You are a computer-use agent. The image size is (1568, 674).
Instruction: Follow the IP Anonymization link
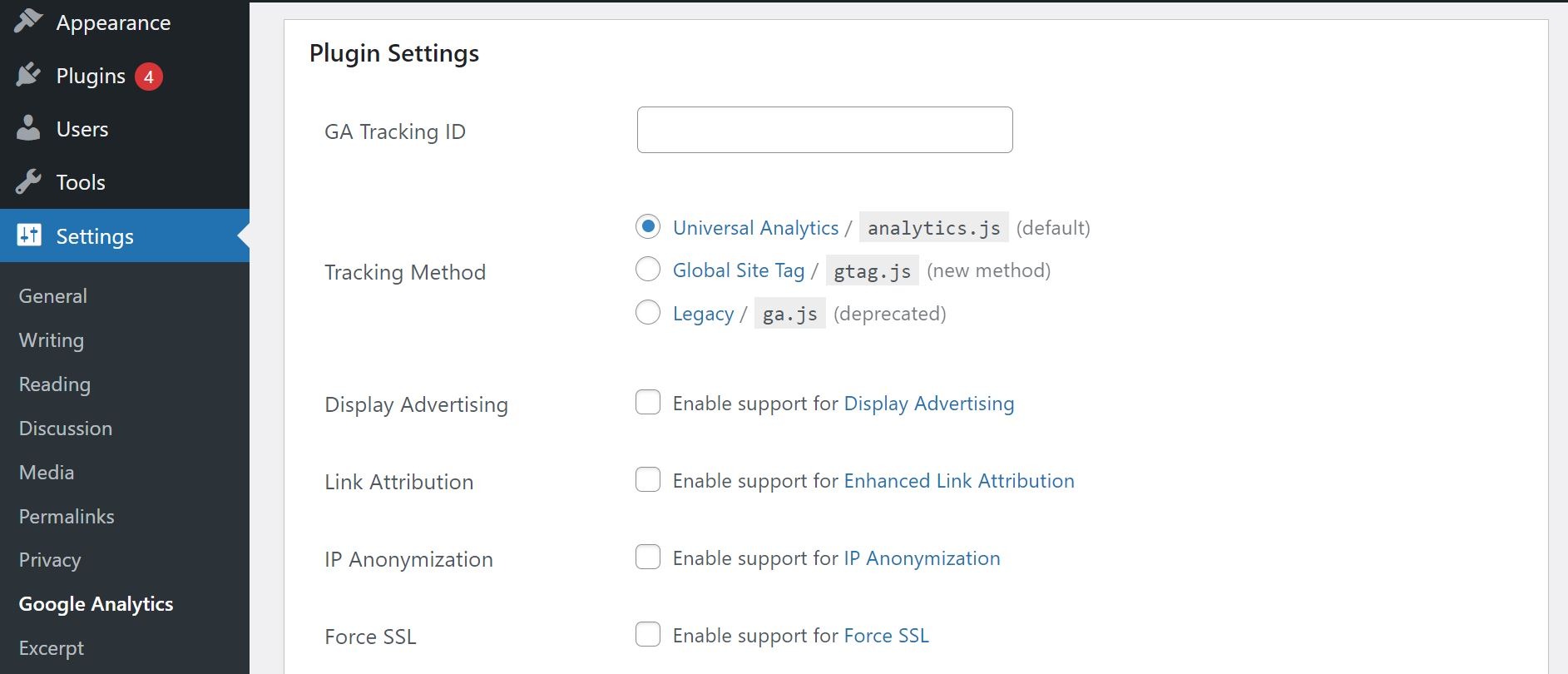click(x=922, y=558)
